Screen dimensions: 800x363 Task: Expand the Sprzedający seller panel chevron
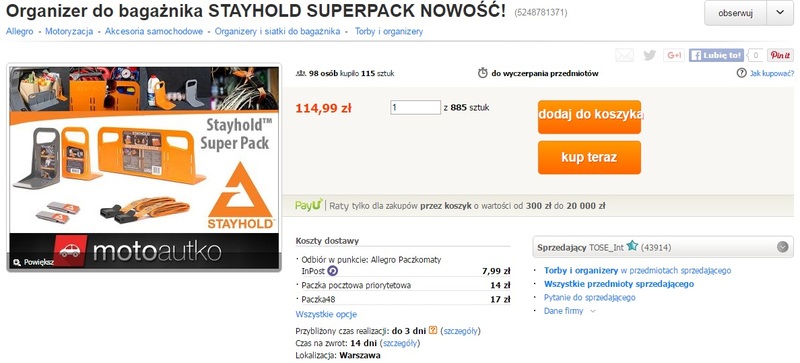point(782,248)
